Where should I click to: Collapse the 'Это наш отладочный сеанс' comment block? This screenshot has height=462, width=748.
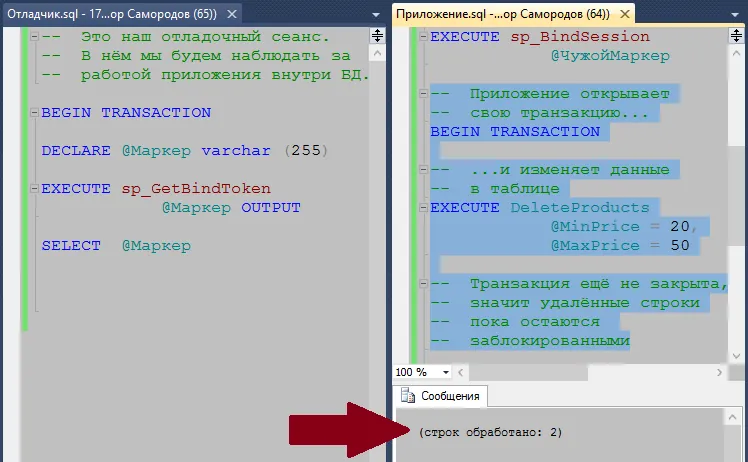coord(34,36)
